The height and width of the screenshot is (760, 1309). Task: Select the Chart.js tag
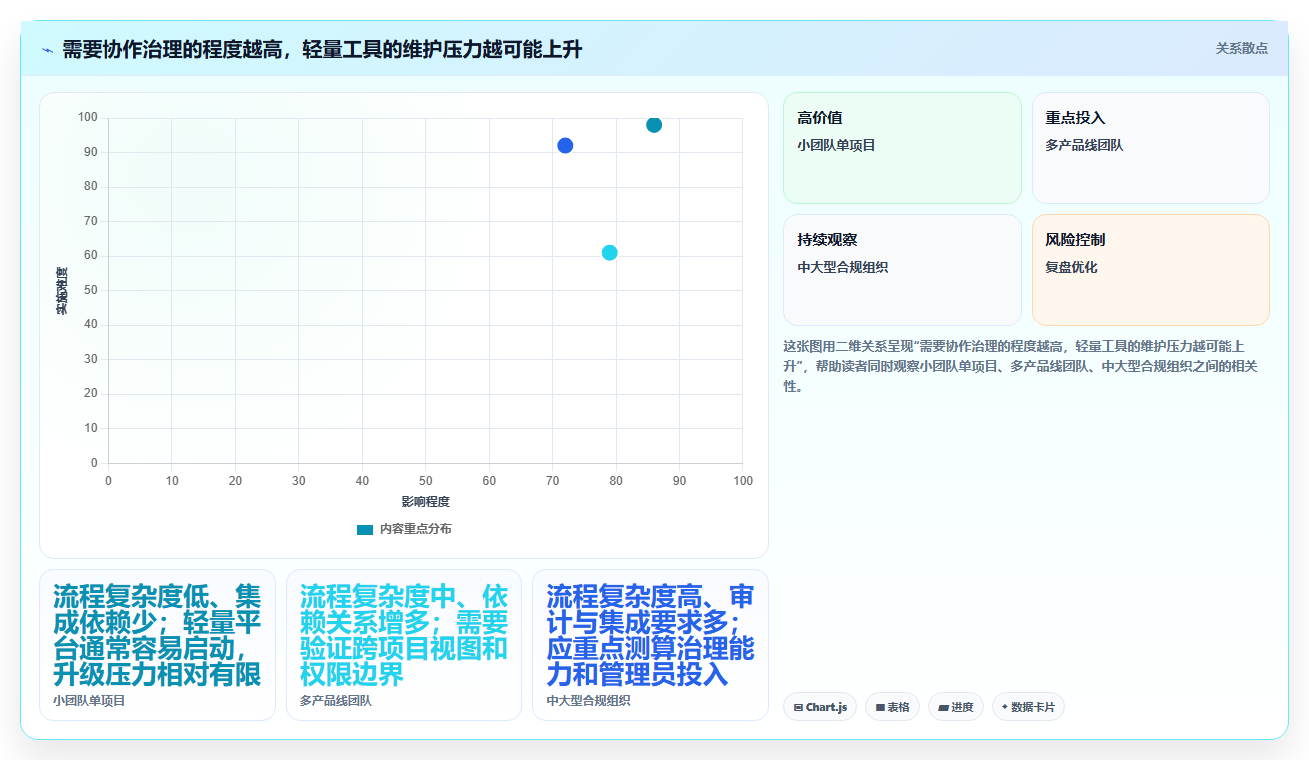[820, 707]
